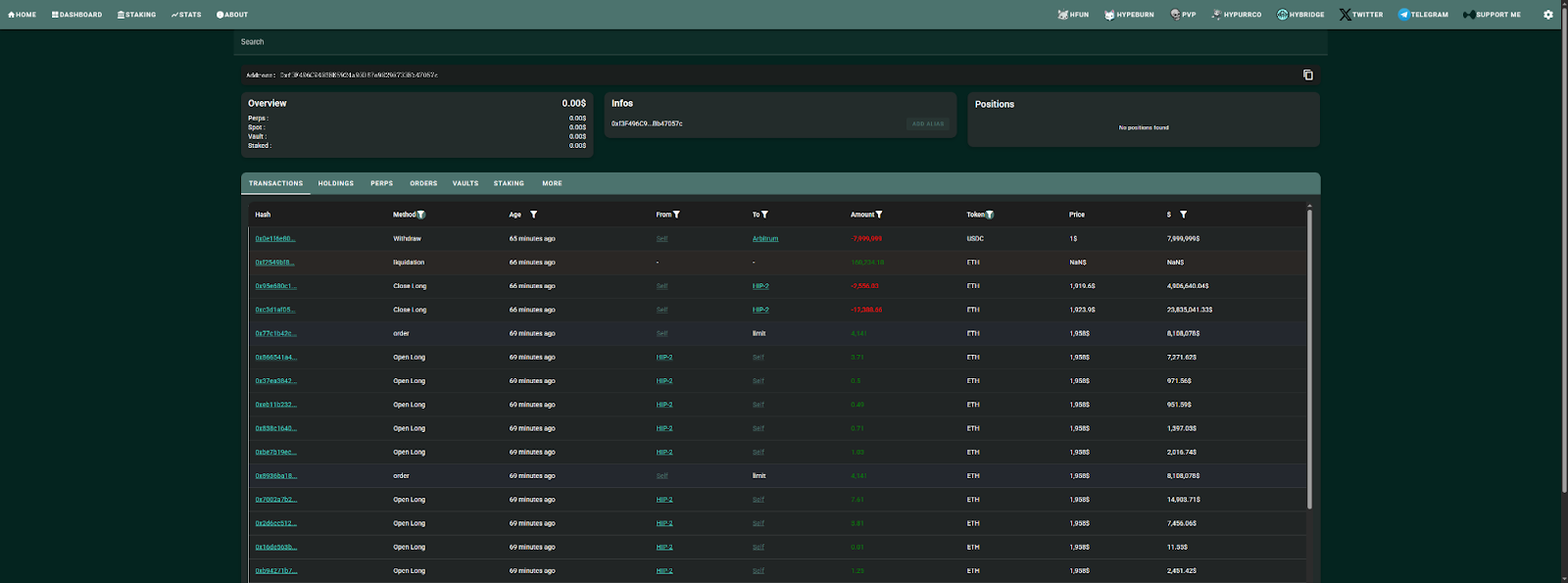Open the Twitter X icon link
The width and height of the screenshot is (1568, 583).
tap(1346, 15)
